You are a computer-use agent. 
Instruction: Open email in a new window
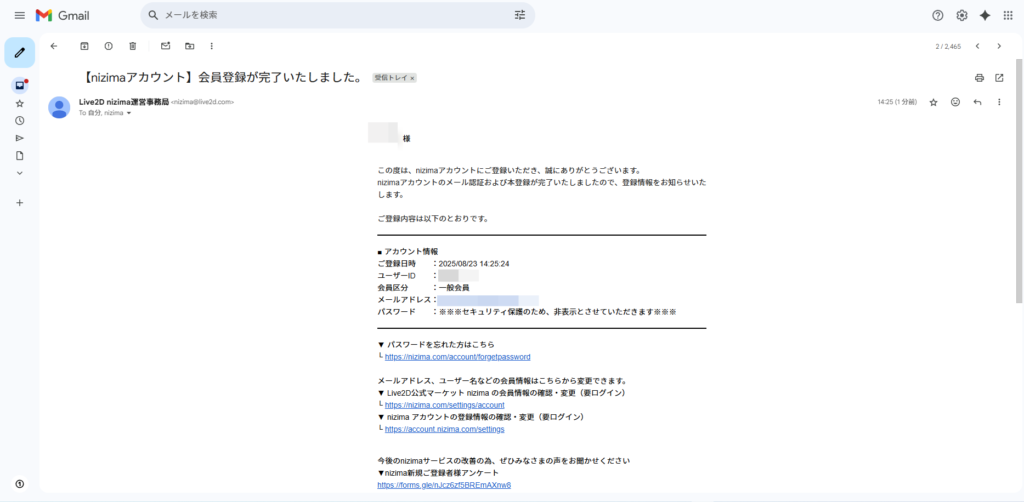pyautogui.click(x=999, y=78)
